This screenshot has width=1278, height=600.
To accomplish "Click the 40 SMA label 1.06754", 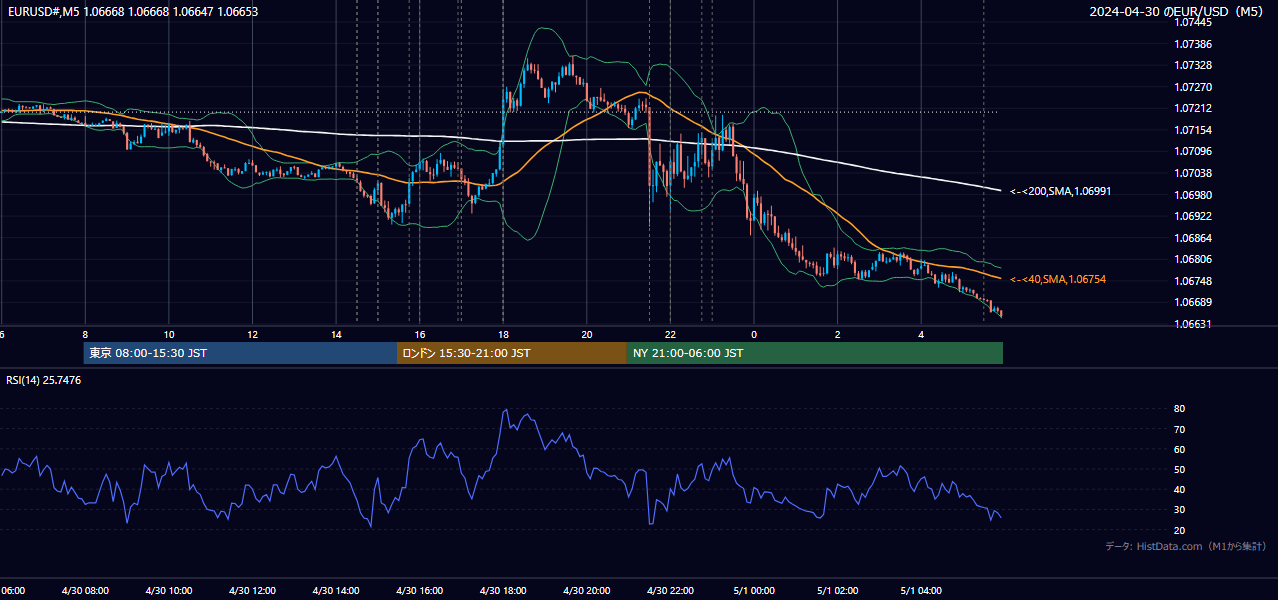I will click(x=1058, y=280).
